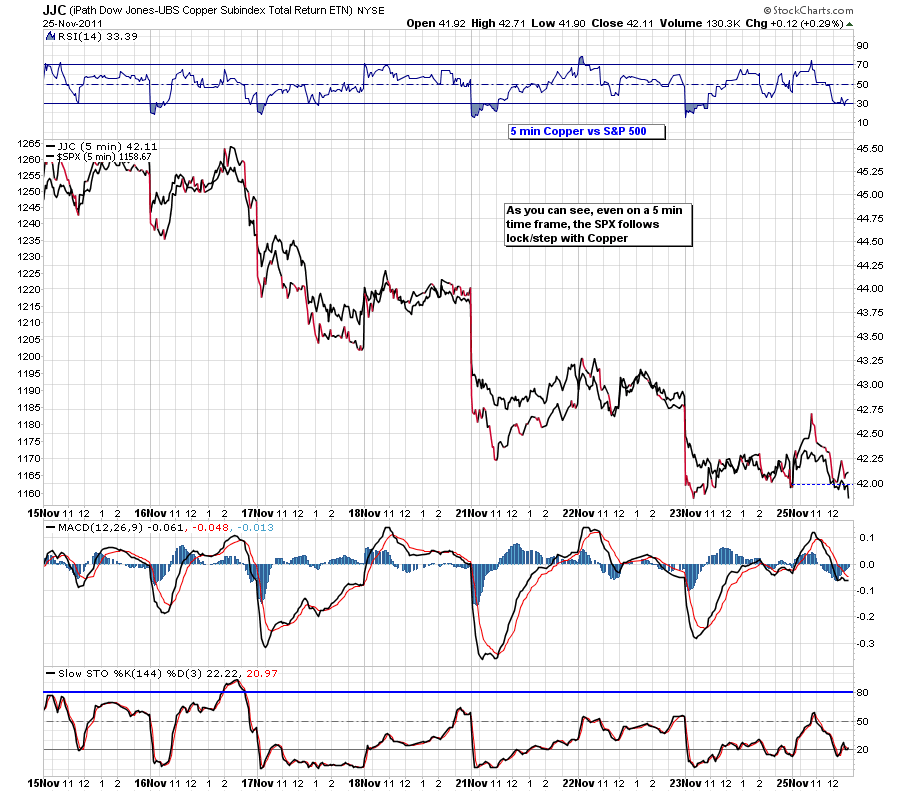The width and height of the screenshot is (900, 792).
Task: Click -0.2 on the MACD scale
Action: pyautogui.click(x=866, y=617)
